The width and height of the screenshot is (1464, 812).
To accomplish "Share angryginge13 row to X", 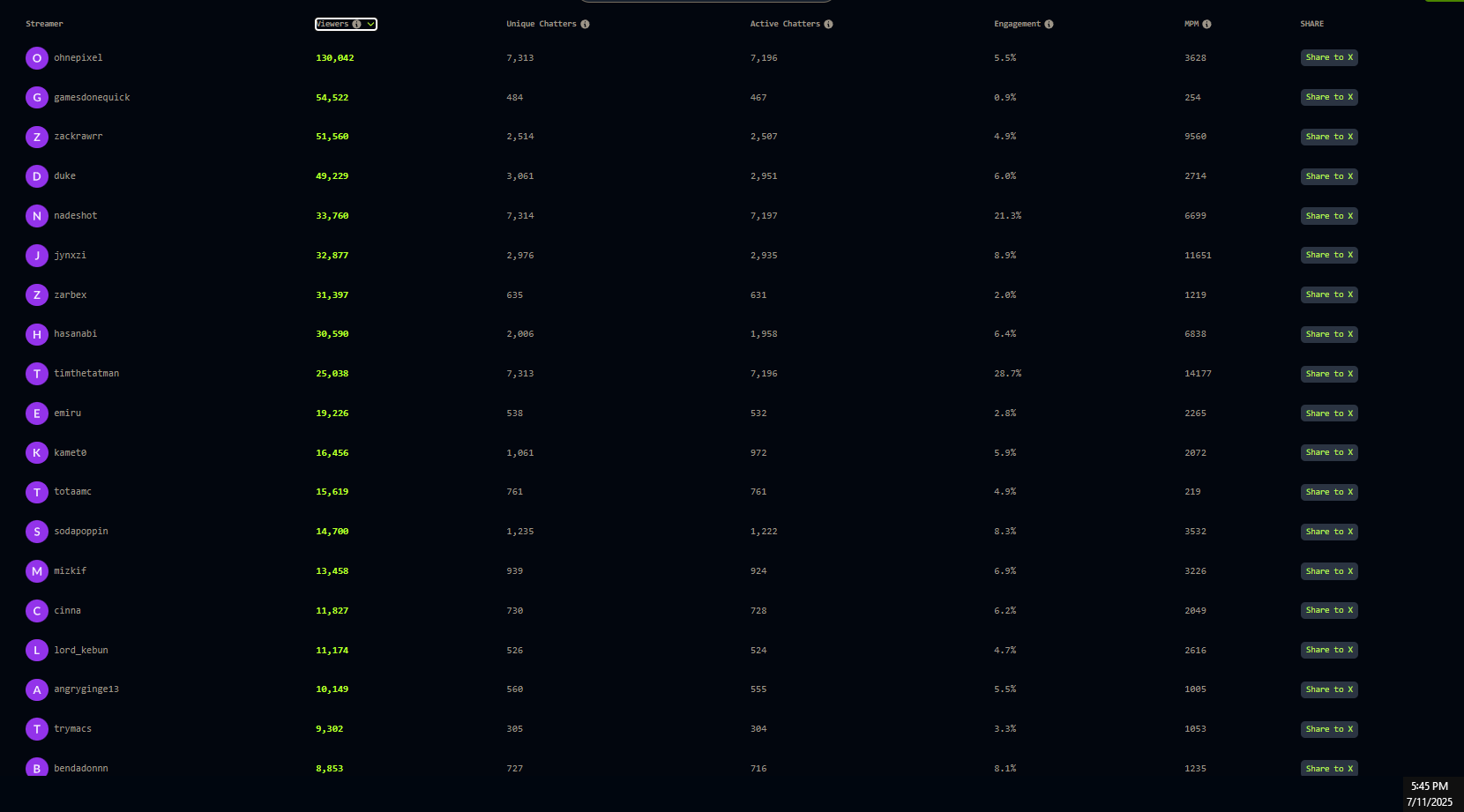I will (1329, 689).
